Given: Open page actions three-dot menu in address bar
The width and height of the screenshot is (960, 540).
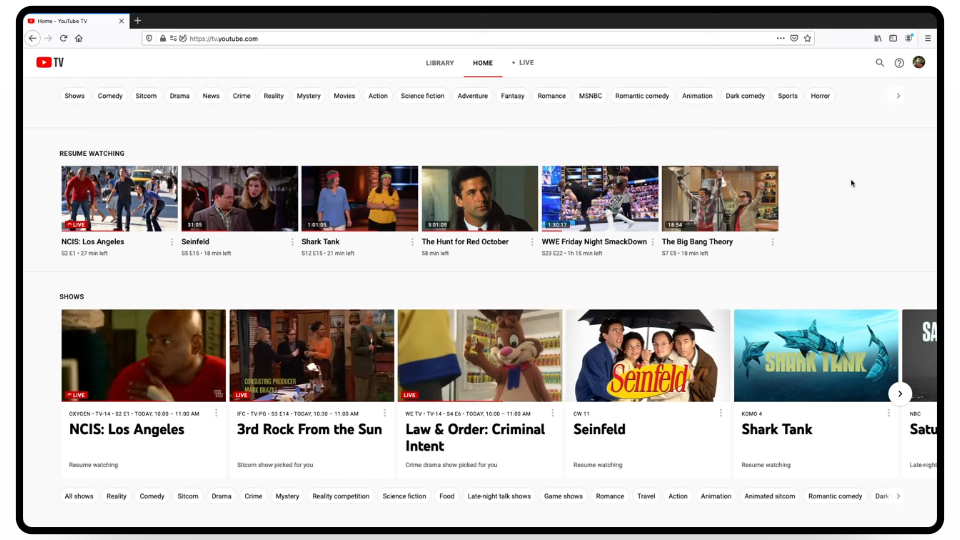Looking at the screenshot, I should [x=781, y=38].
